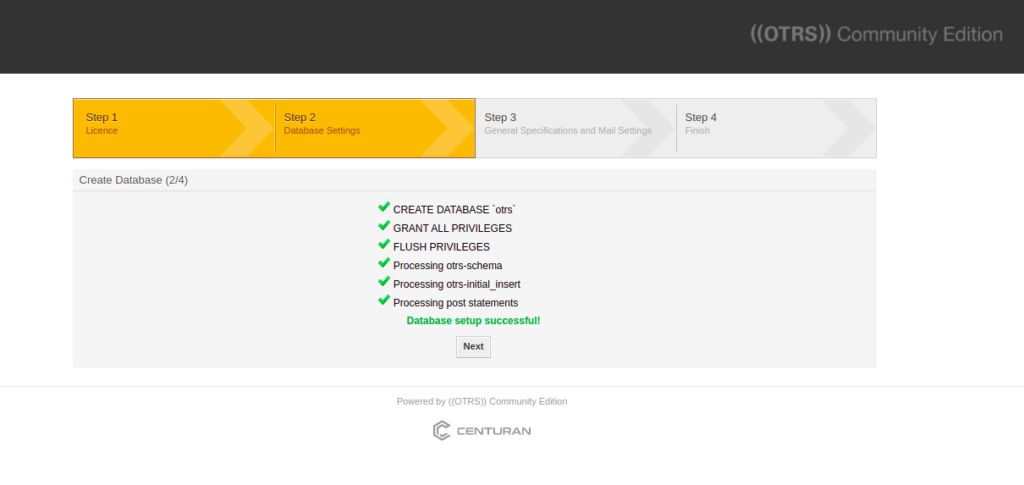1024x485 pixels.
Task: Click the Centuran logo in footer
Action: (x=481, y=431)
